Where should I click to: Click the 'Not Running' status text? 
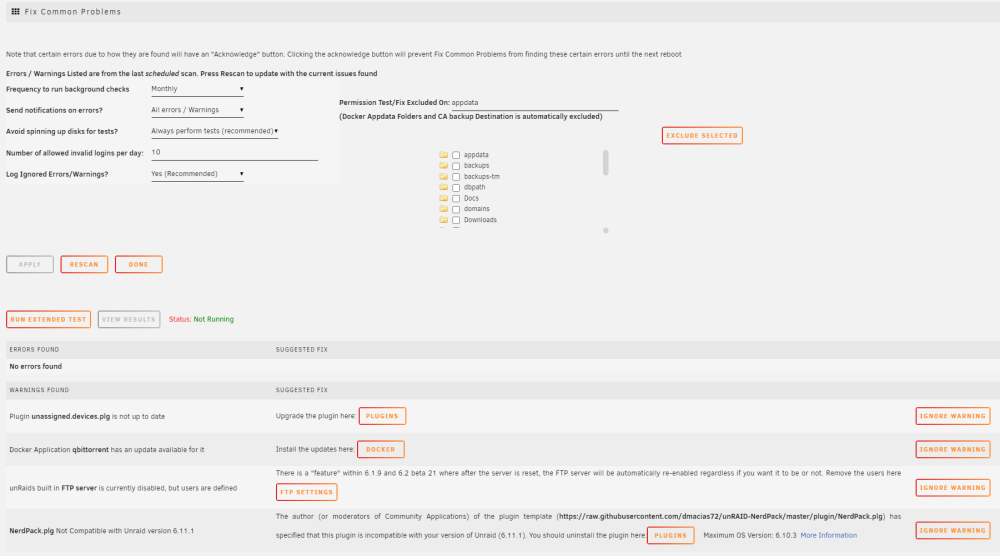(214, 319)
